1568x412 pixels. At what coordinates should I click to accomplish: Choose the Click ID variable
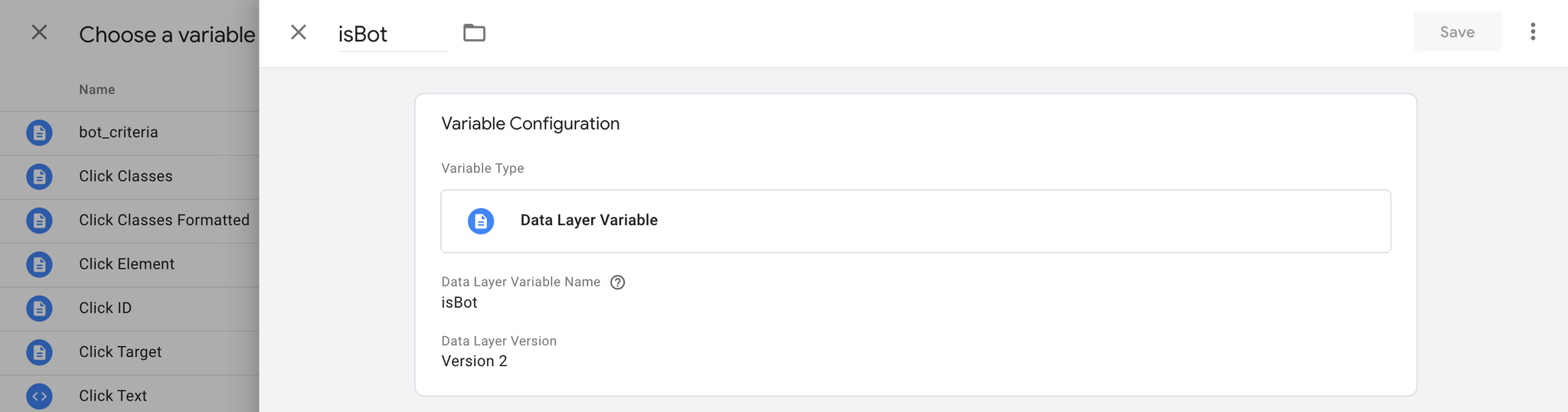pyautogui.click(x=129, y=309)
